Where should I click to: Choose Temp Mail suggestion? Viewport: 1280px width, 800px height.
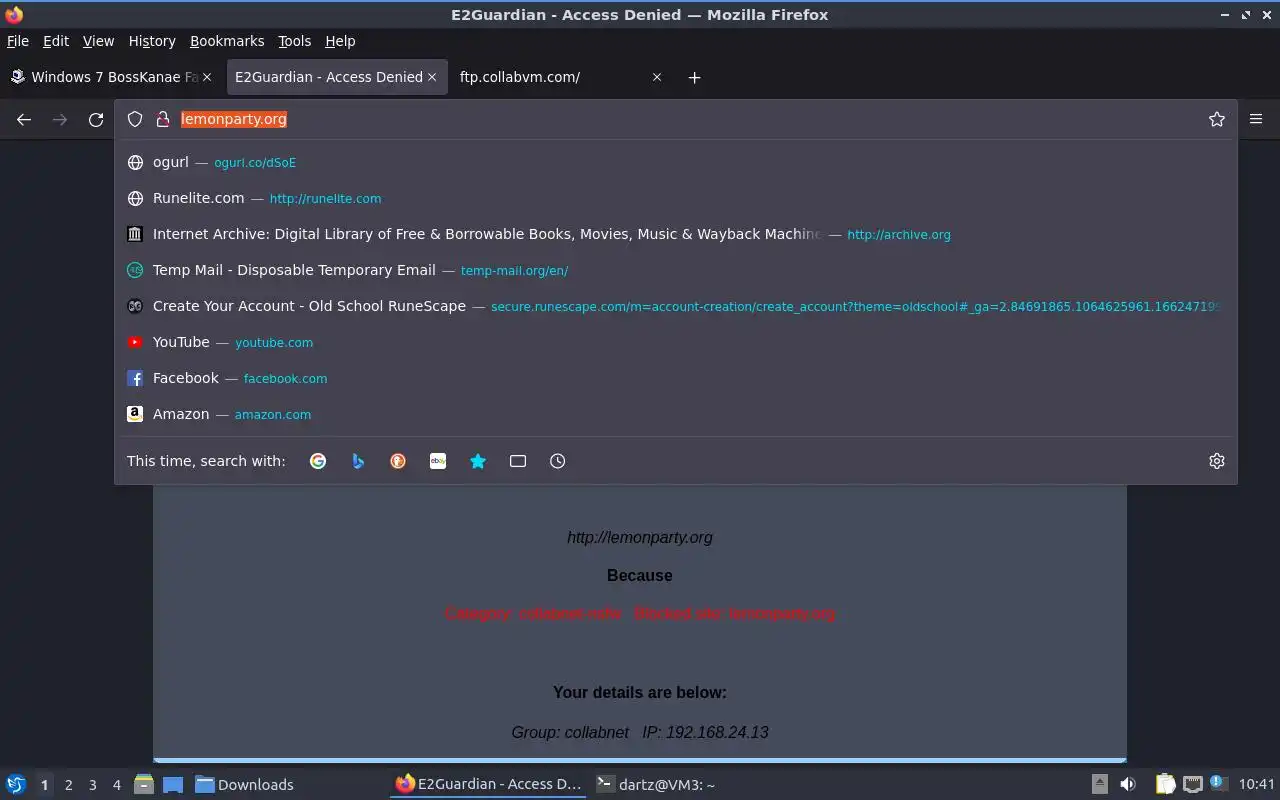[x=675, y=270]
